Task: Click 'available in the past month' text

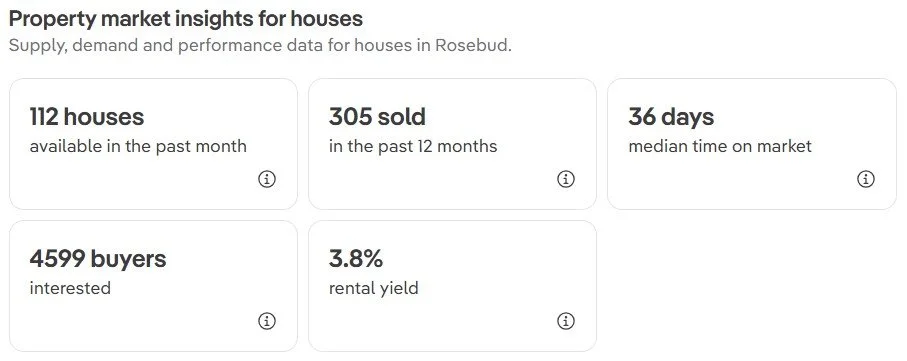Action: point(138,146)
